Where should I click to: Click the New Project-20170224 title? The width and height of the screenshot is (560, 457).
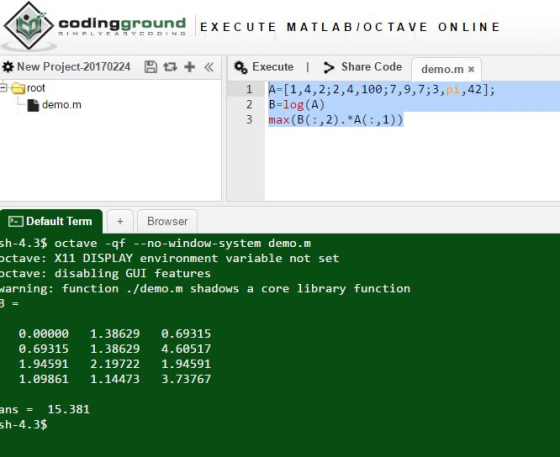(74, 67)
